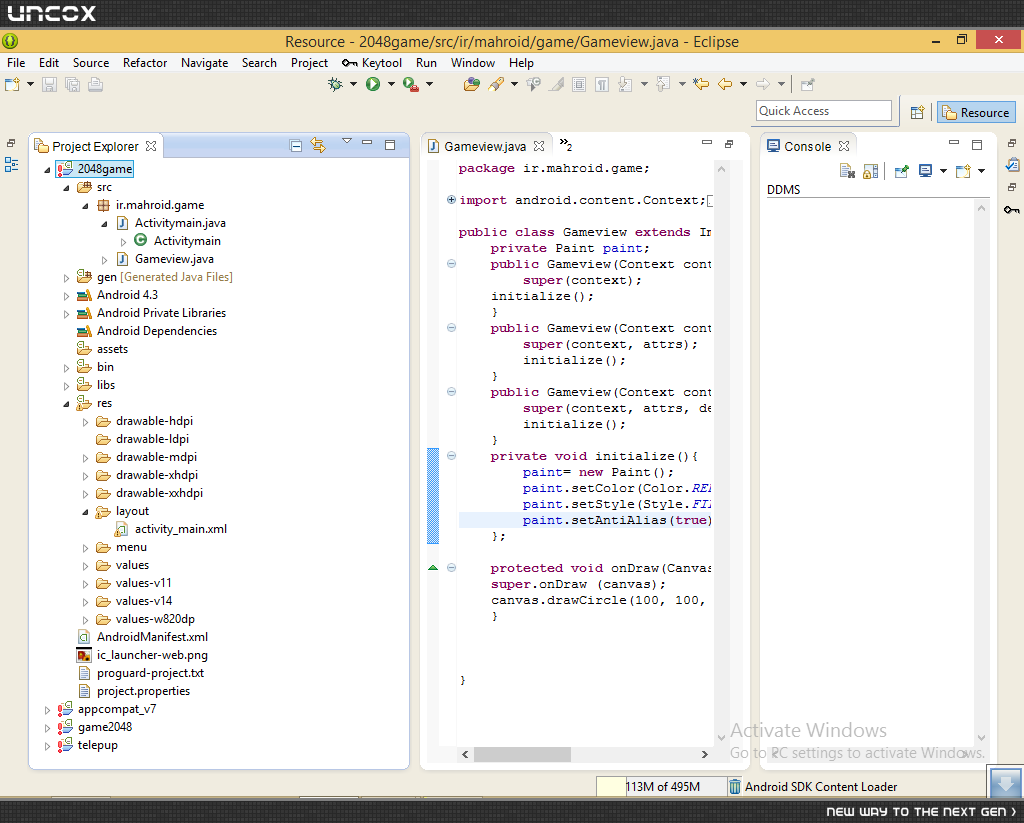Open the Debug button dropdown arrow
Screen dimensions: 1024x823
pyautogui.click(x=353, y=84)
